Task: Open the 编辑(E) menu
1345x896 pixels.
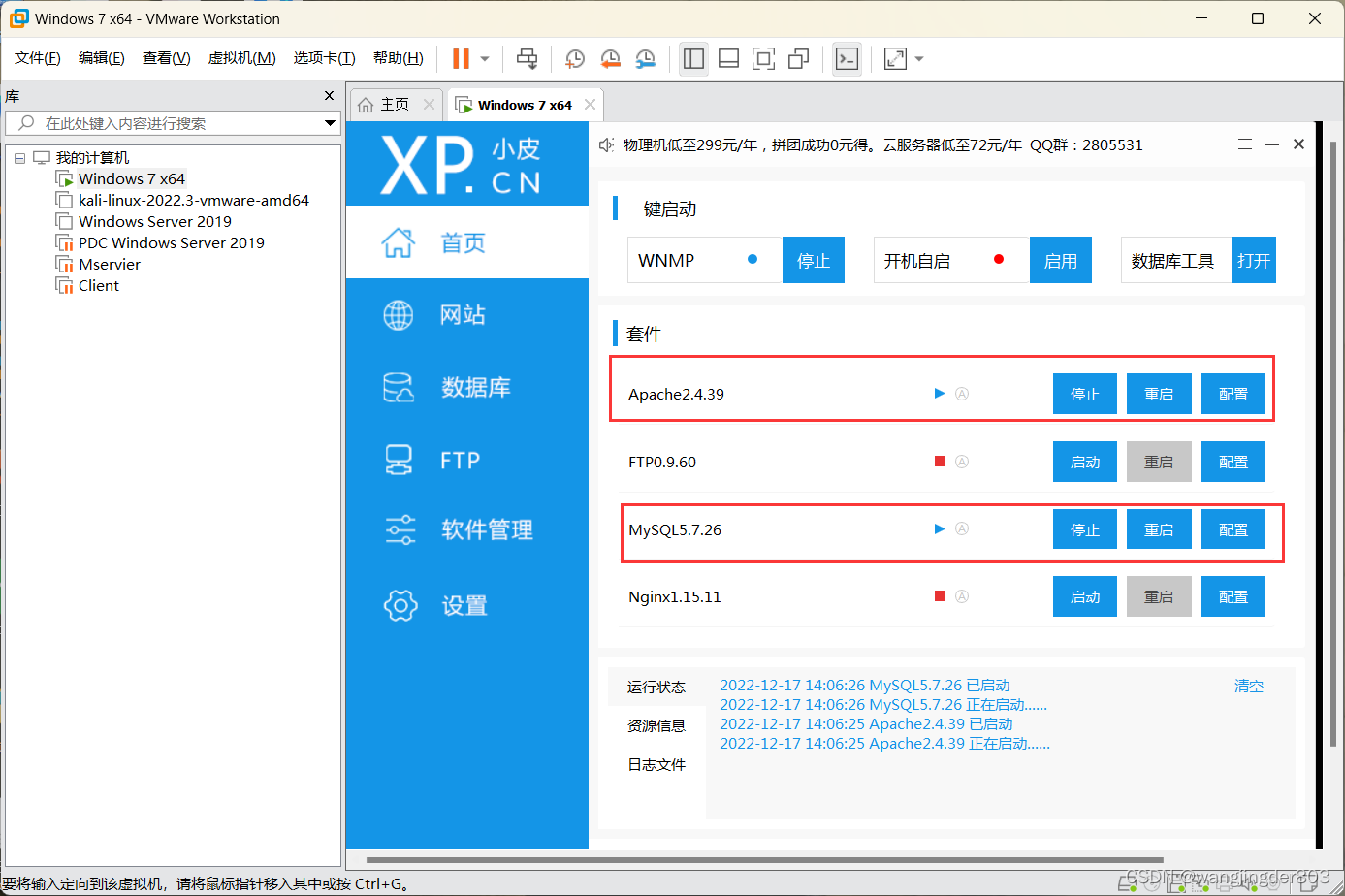Action: (x=102, y=58)
